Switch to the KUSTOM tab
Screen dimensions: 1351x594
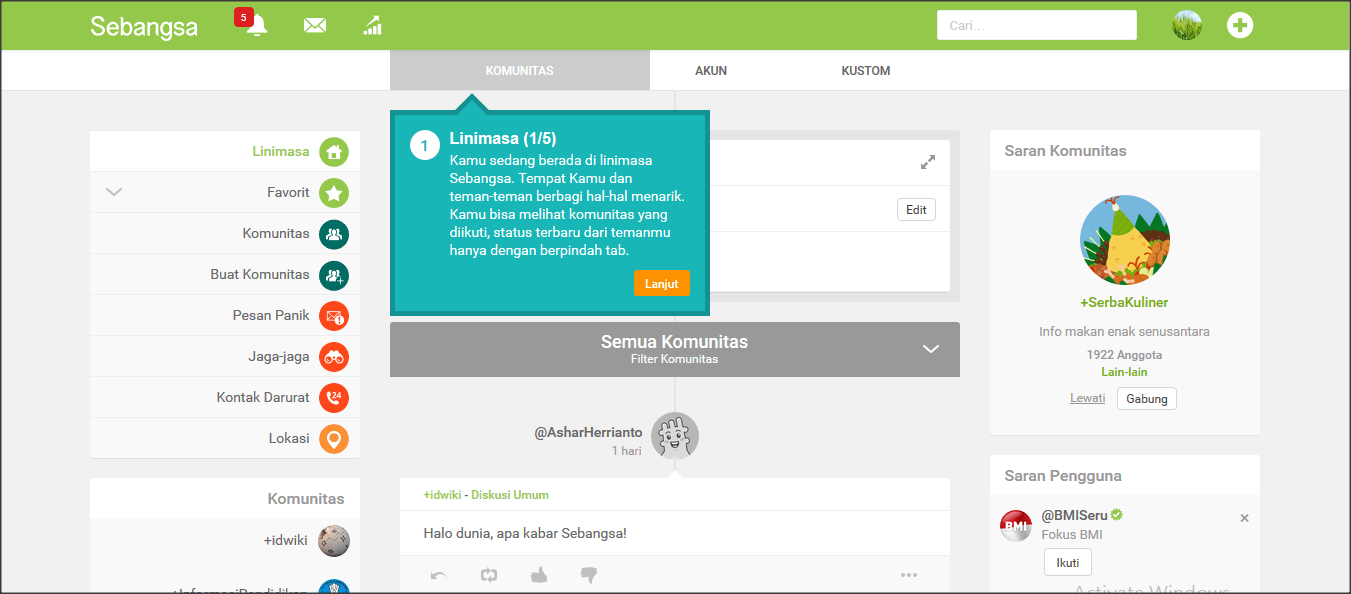point(865,71)
